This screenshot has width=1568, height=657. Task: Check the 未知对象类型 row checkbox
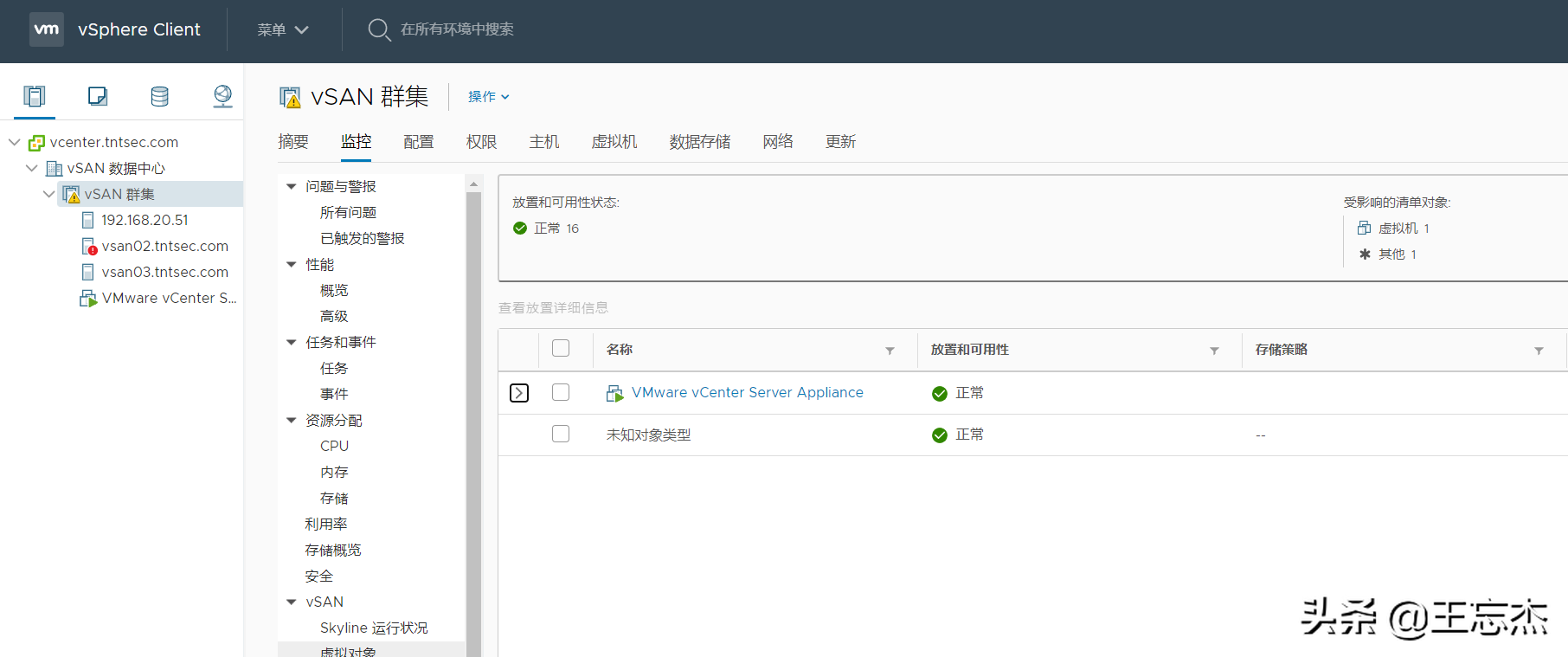click(x=561, y=434)
